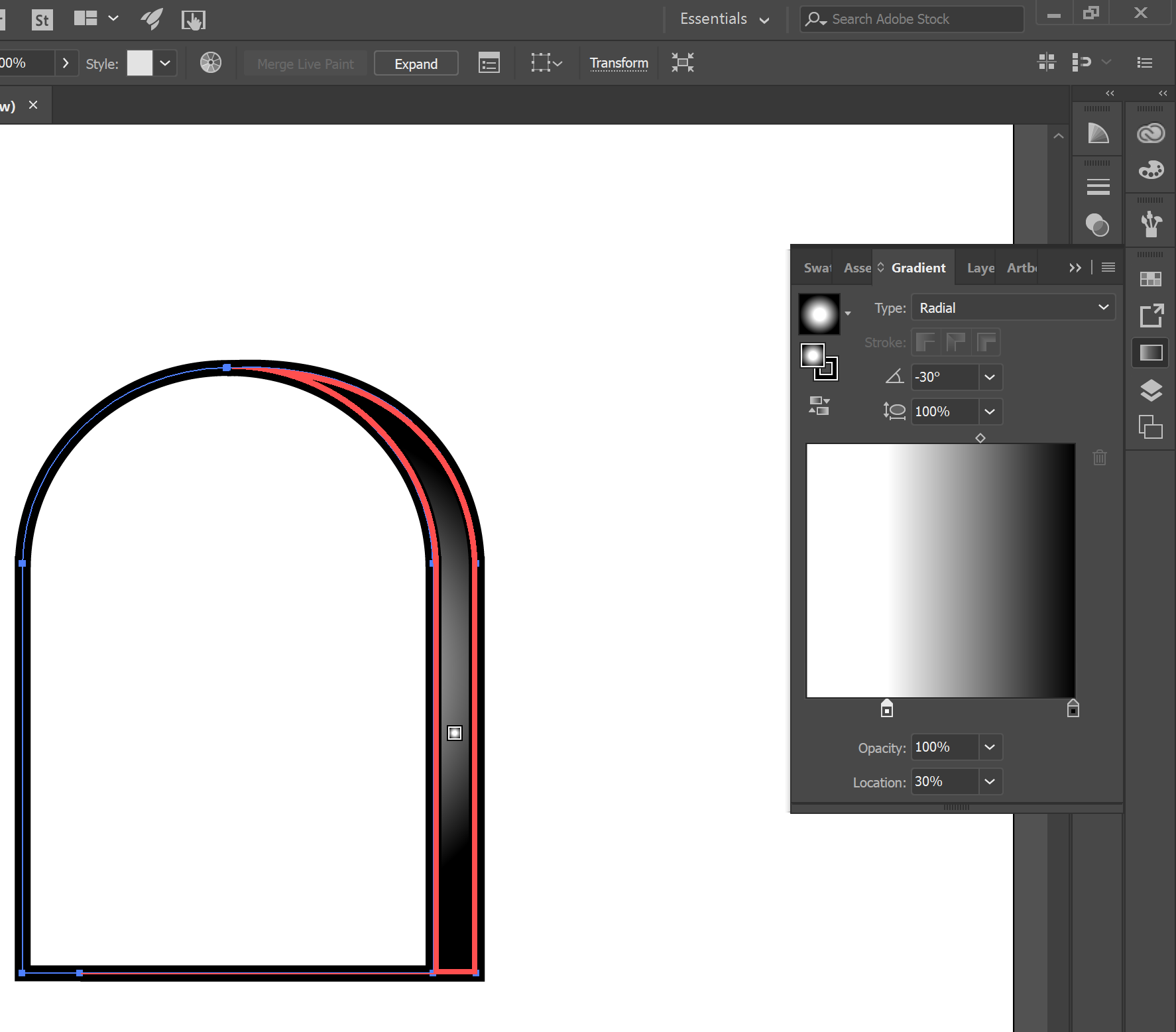Open the Asset Export panel icon

click(1151, 315)
